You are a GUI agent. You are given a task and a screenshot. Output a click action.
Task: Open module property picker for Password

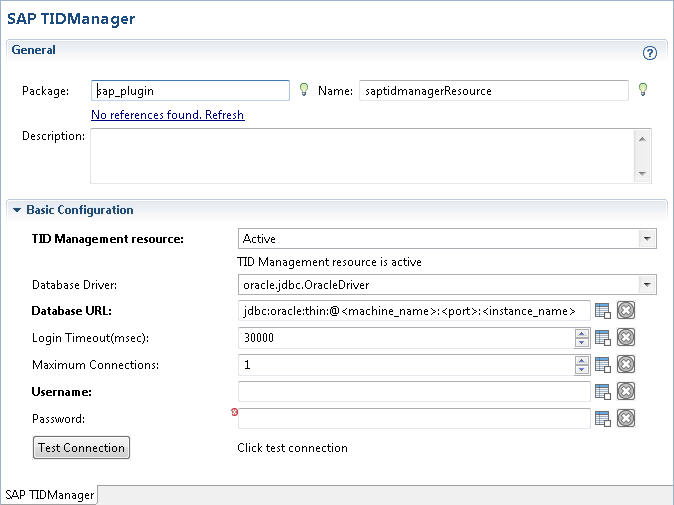pyautogui.click(x=603, y=419)
